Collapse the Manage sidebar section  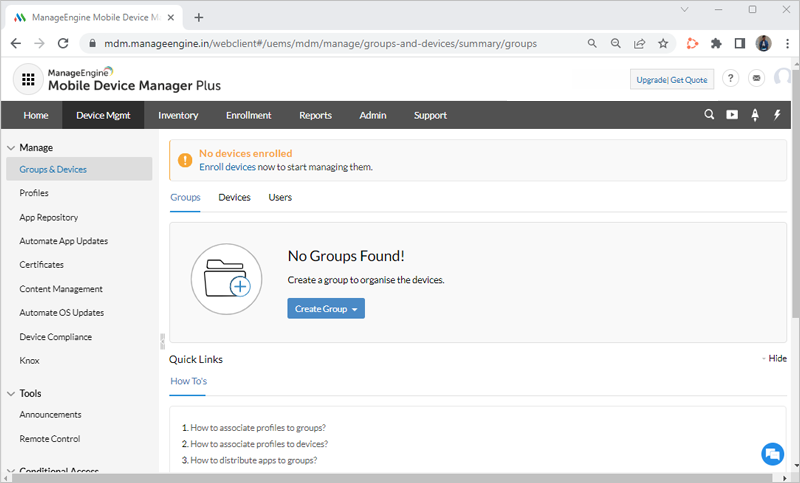click(x=11, y=147)
